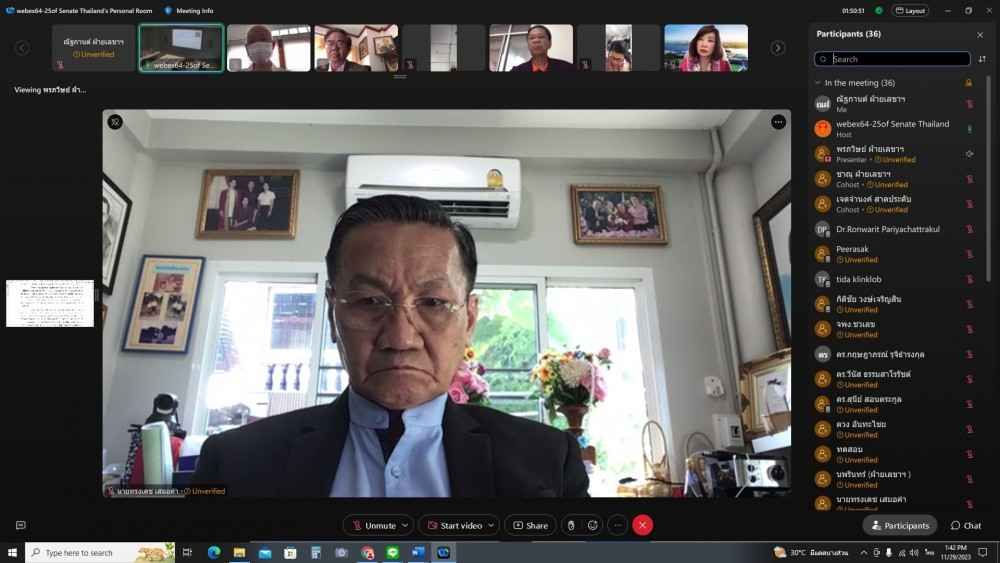Collapse the In the meeting list
The width and height of the screenshot is (1000, 563).
818,83
